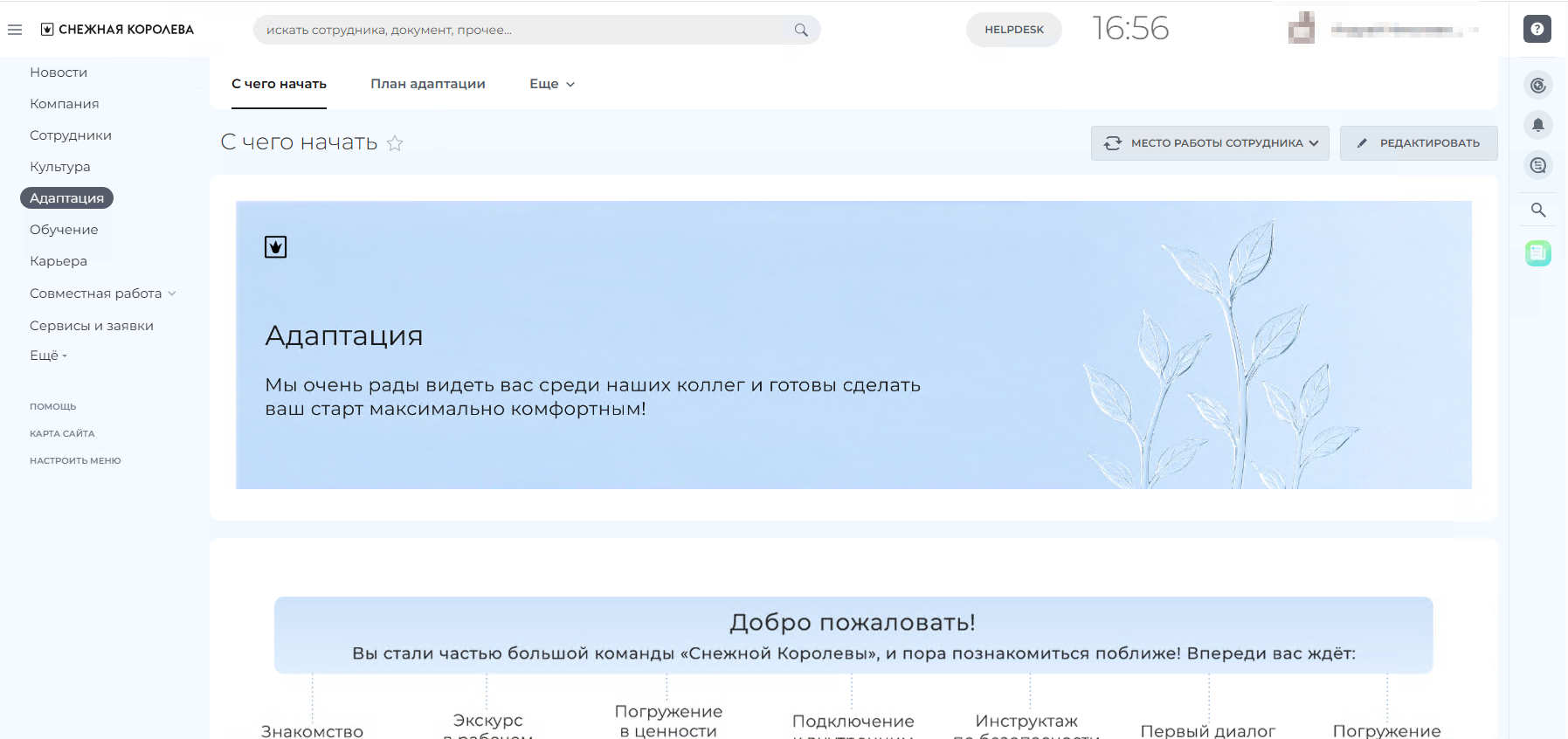Open the chat bubble icon in the right panel

(1538, 165)
